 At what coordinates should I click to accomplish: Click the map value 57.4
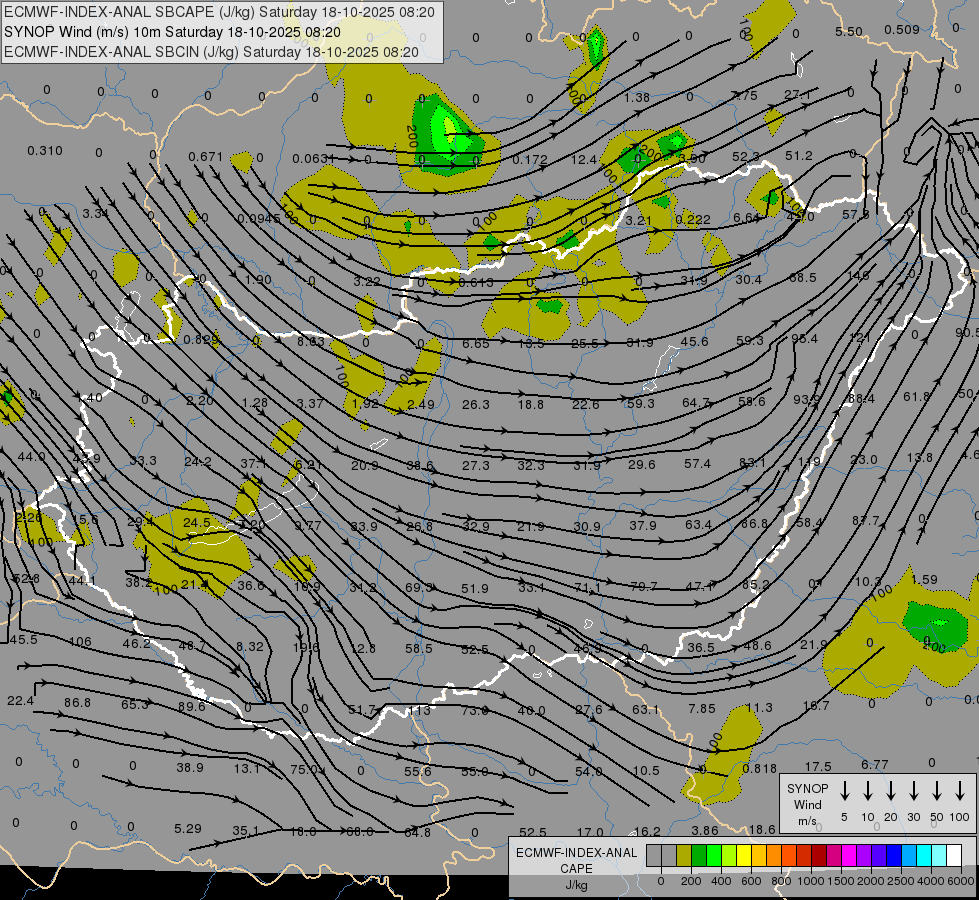[x=697, y=463]
